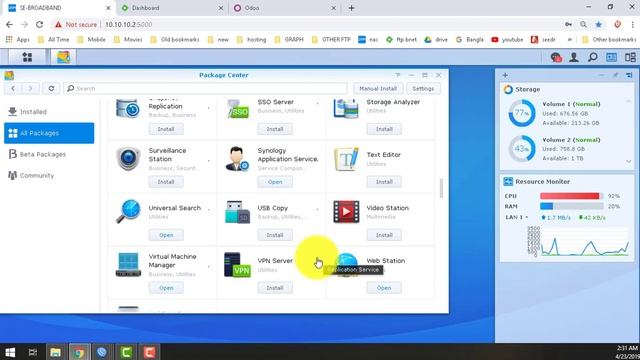Click the Package Center vertical scrollbar
640x360 pixels.
point(441,188)
